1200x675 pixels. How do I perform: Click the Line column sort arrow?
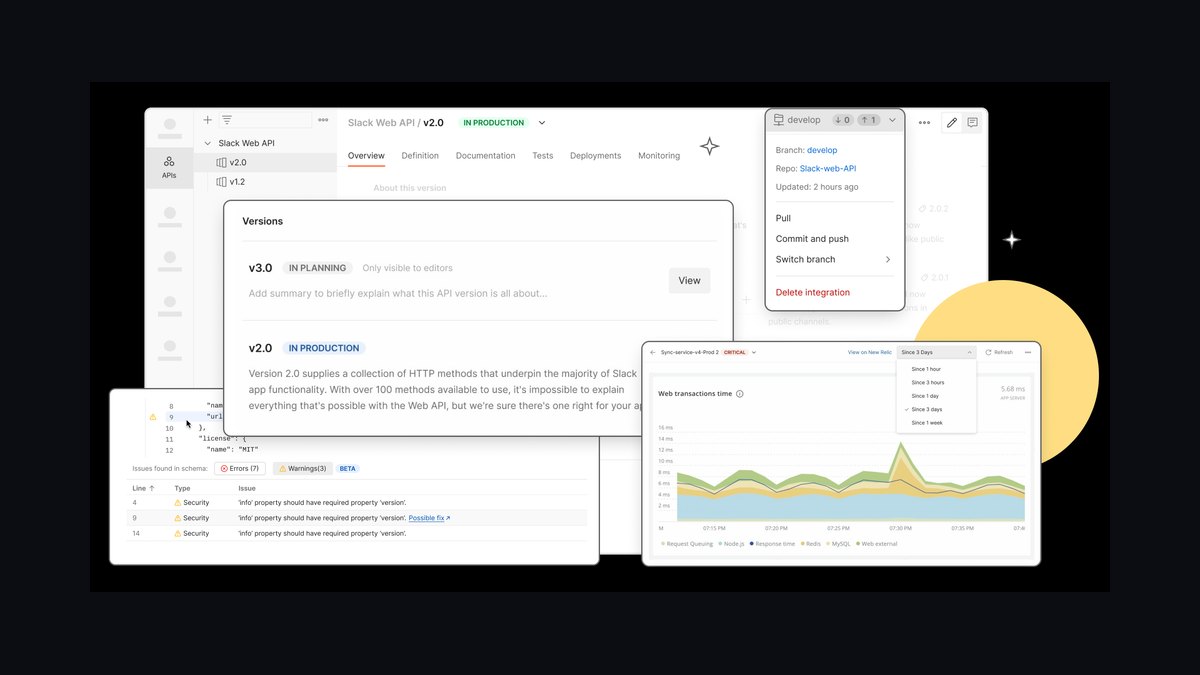click(154, 488)
